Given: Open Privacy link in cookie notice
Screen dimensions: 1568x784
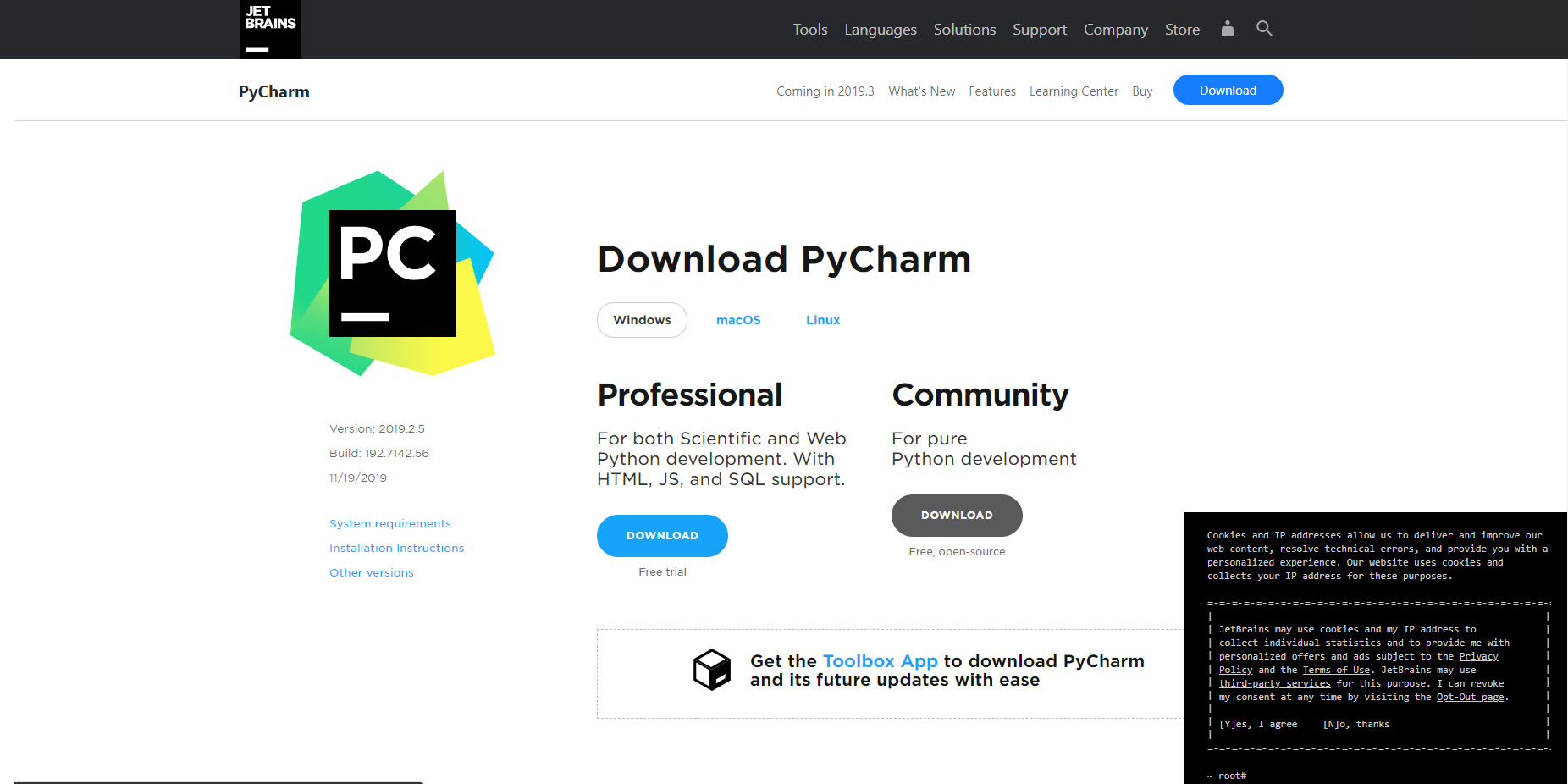Looking at the screenshot, I should [x=1478, y=656].
